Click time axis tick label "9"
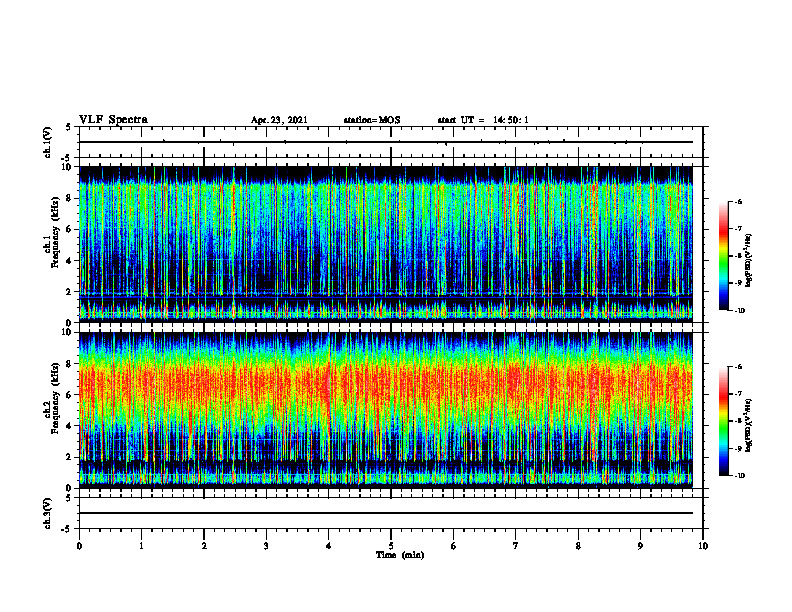Screen dimensions: 792x612 point(640,546)
